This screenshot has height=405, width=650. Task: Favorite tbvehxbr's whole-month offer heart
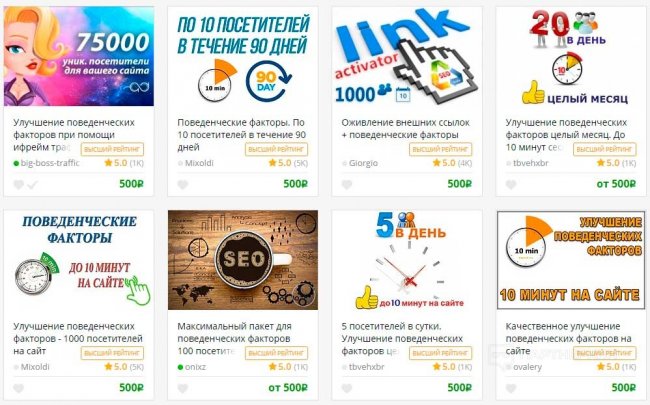pyautogui.click(x=511, y=184)
